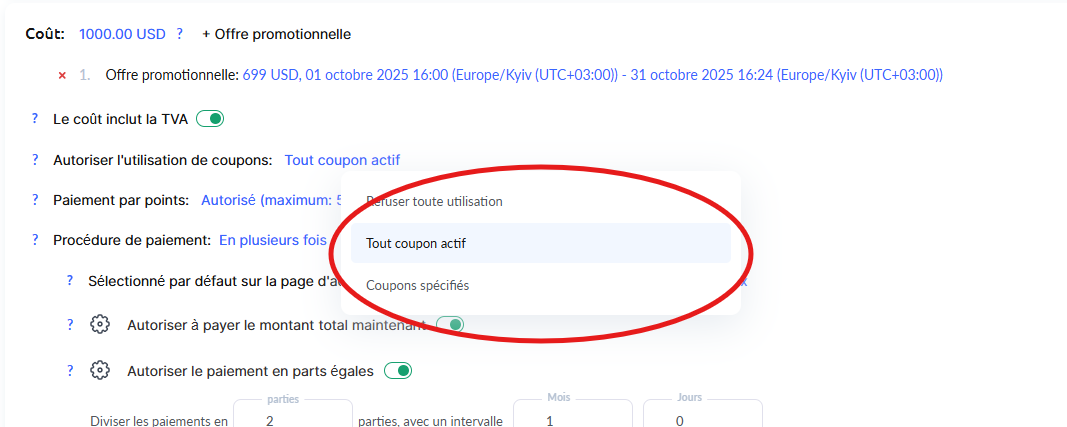Remove the promotional offer with the red ×
Screen dimensions: 1067x427
point(62,75)
